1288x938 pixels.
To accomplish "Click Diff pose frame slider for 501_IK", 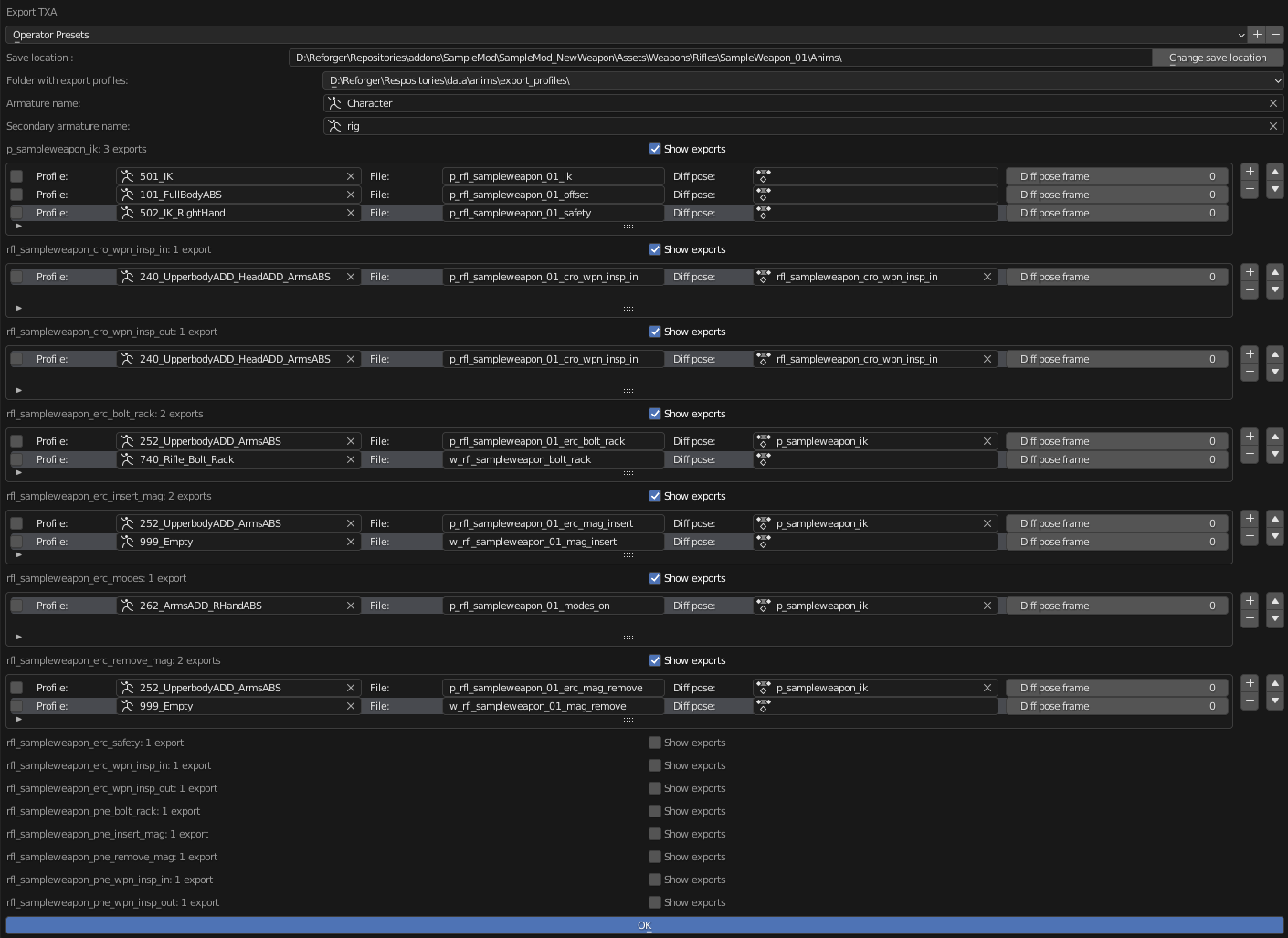I will pyautogui.click(x=1116, y=176).
